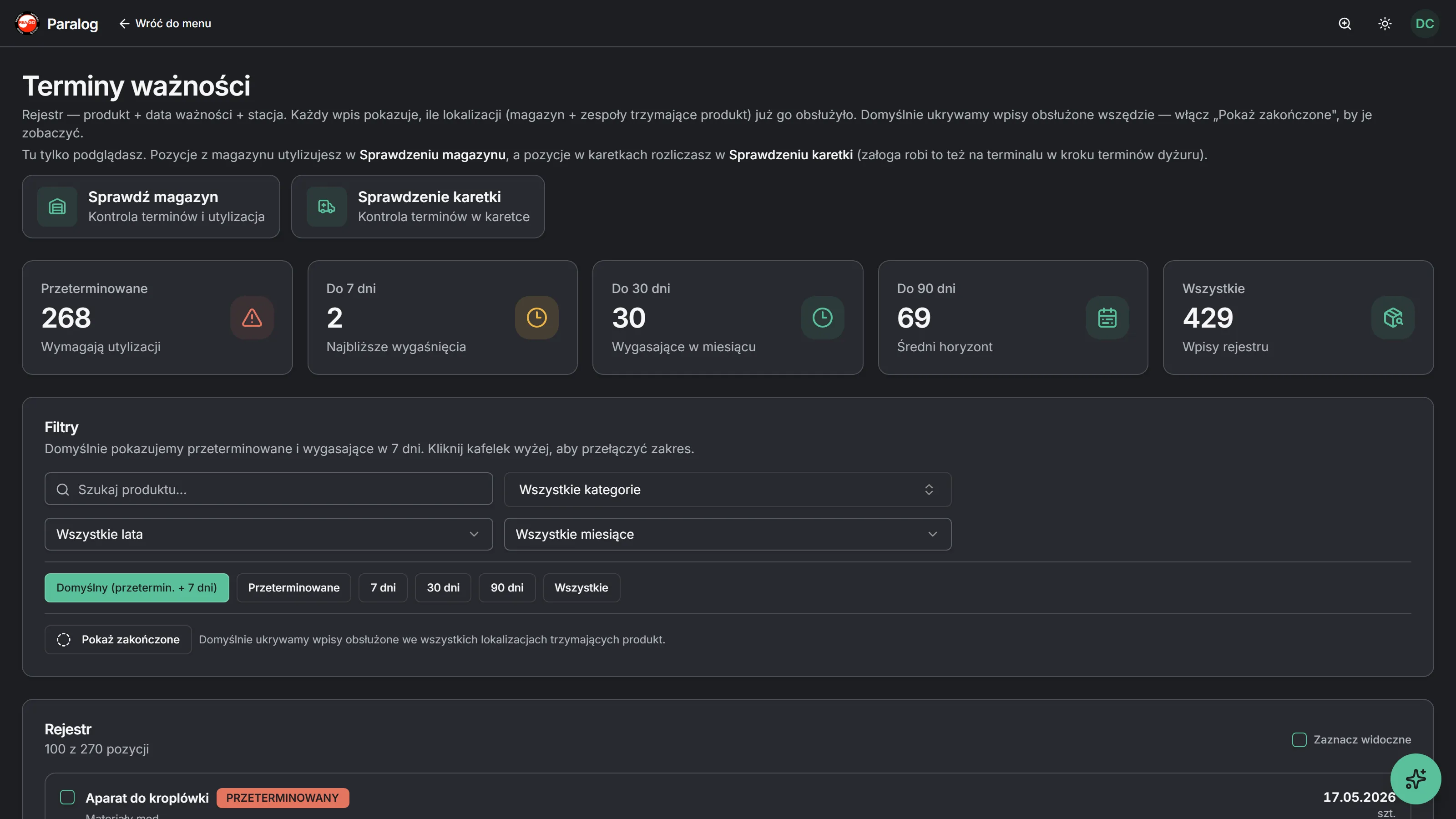
Task: Tick the Zaznacz widoczne checkbox
Action: pos(1299,739)
